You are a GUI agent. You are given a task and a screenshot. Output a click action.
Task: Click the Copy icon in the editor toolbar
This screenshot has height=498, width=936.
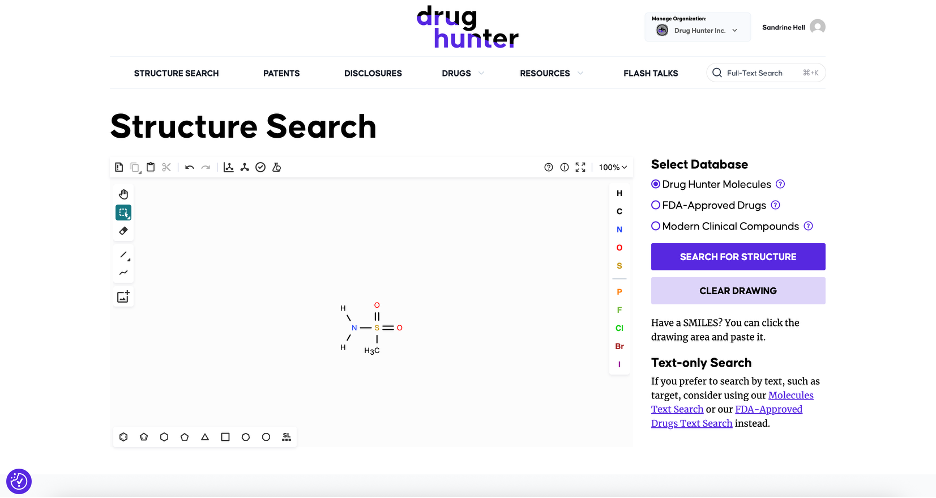click(135, 167)
